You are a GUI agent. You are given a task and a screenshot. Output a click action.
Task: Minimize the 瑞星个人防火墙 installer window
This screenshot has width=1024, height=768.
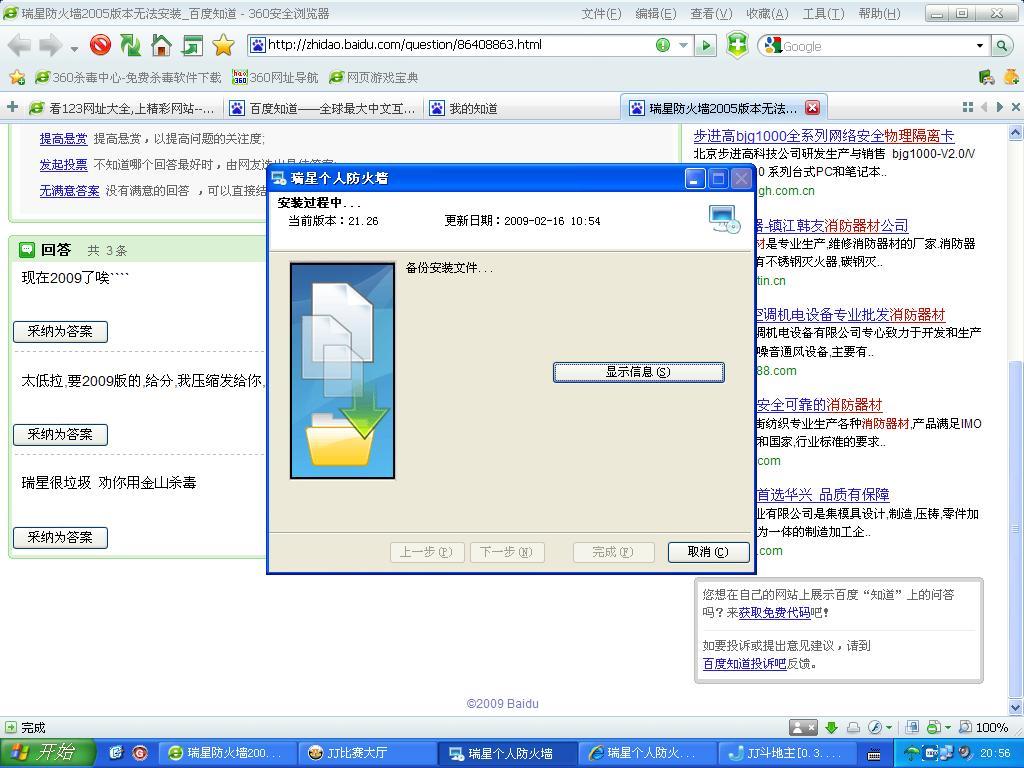click(x=695, y=178)
